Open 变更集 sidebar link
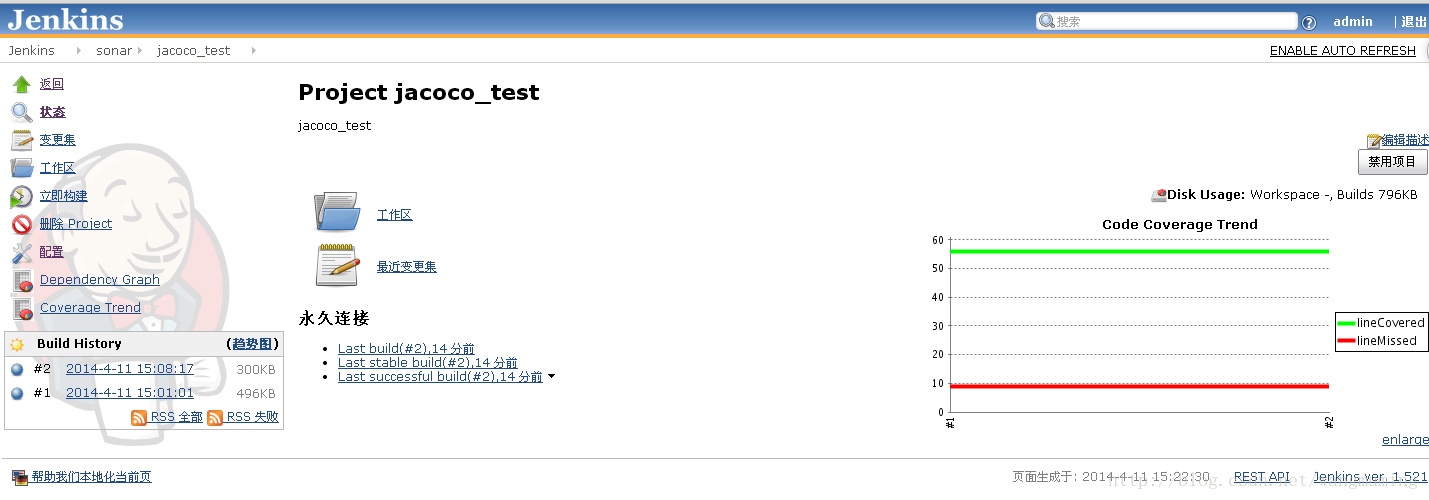 point(58,140)
